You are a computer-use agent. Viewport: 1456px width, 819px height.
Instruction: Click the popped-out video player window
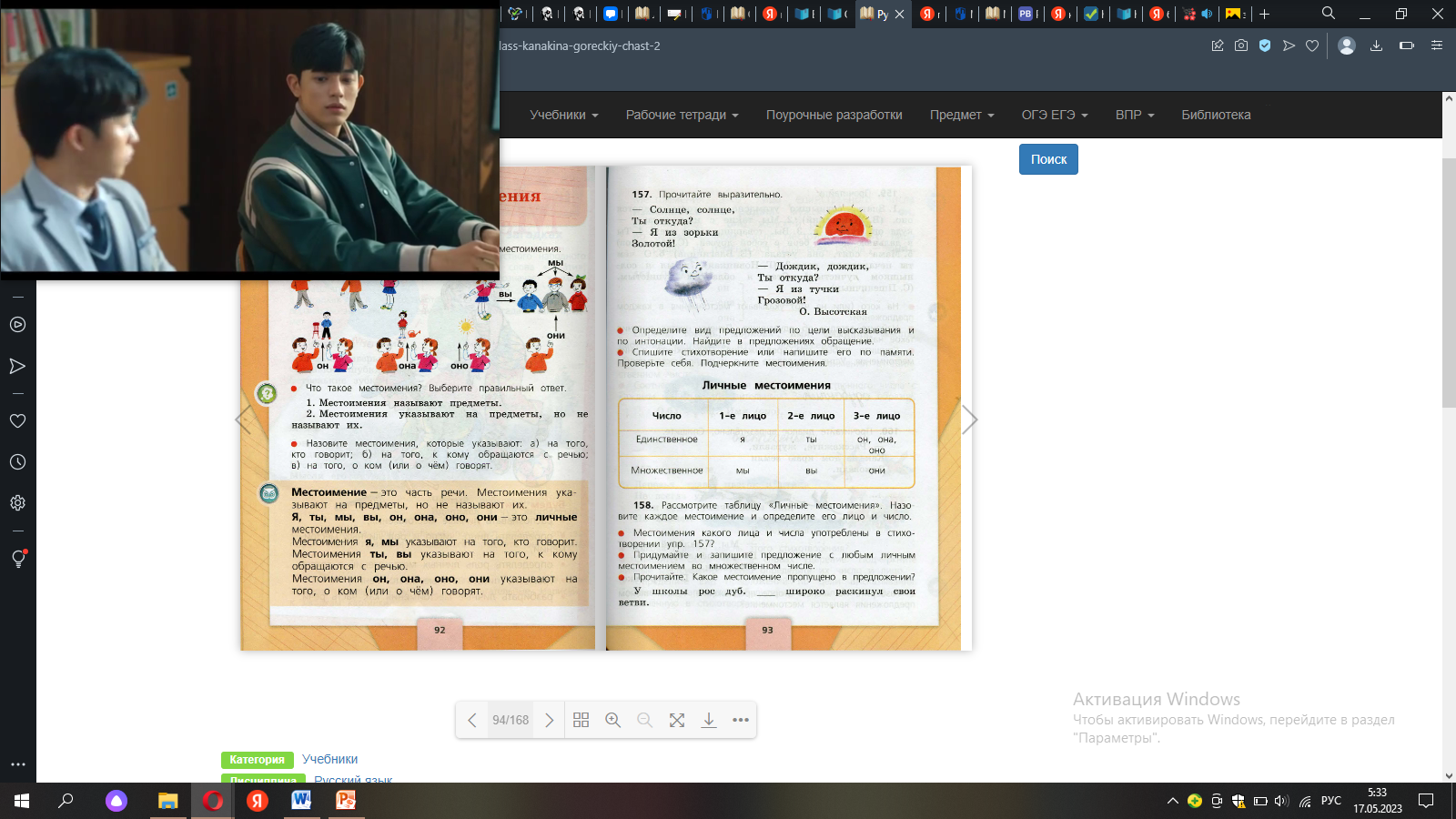[249, 139]
